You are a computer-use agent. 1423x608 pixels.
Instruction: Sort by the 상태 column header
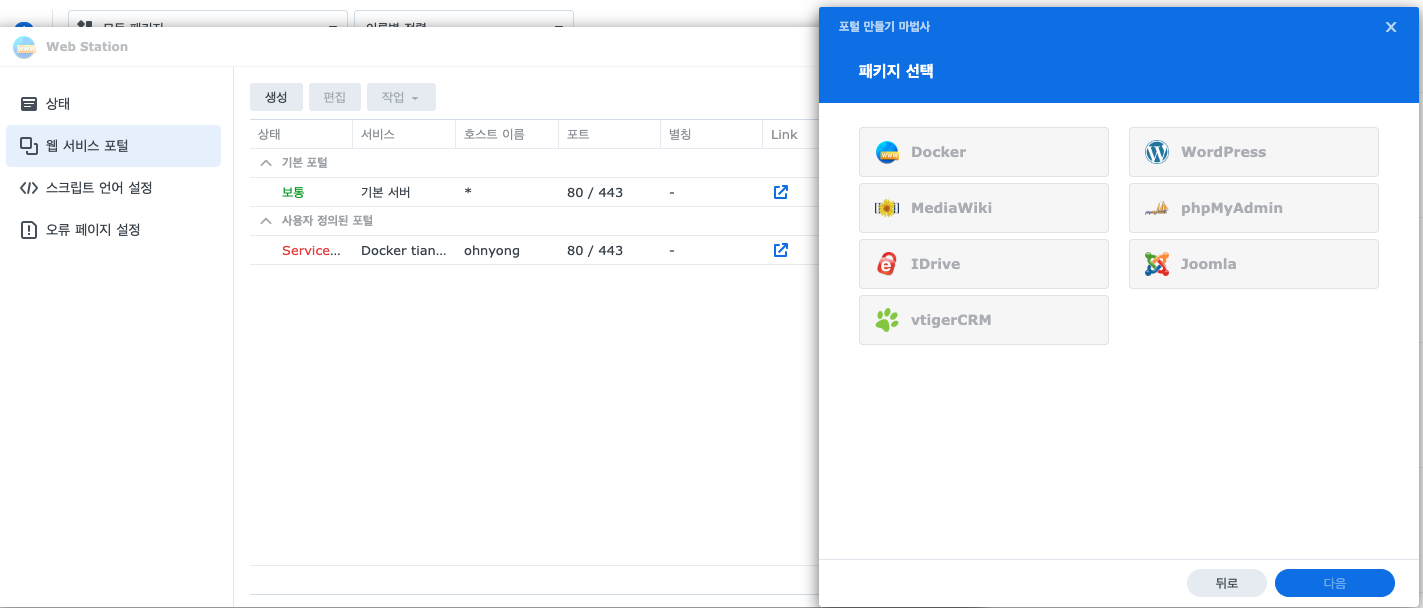(301, 134)
